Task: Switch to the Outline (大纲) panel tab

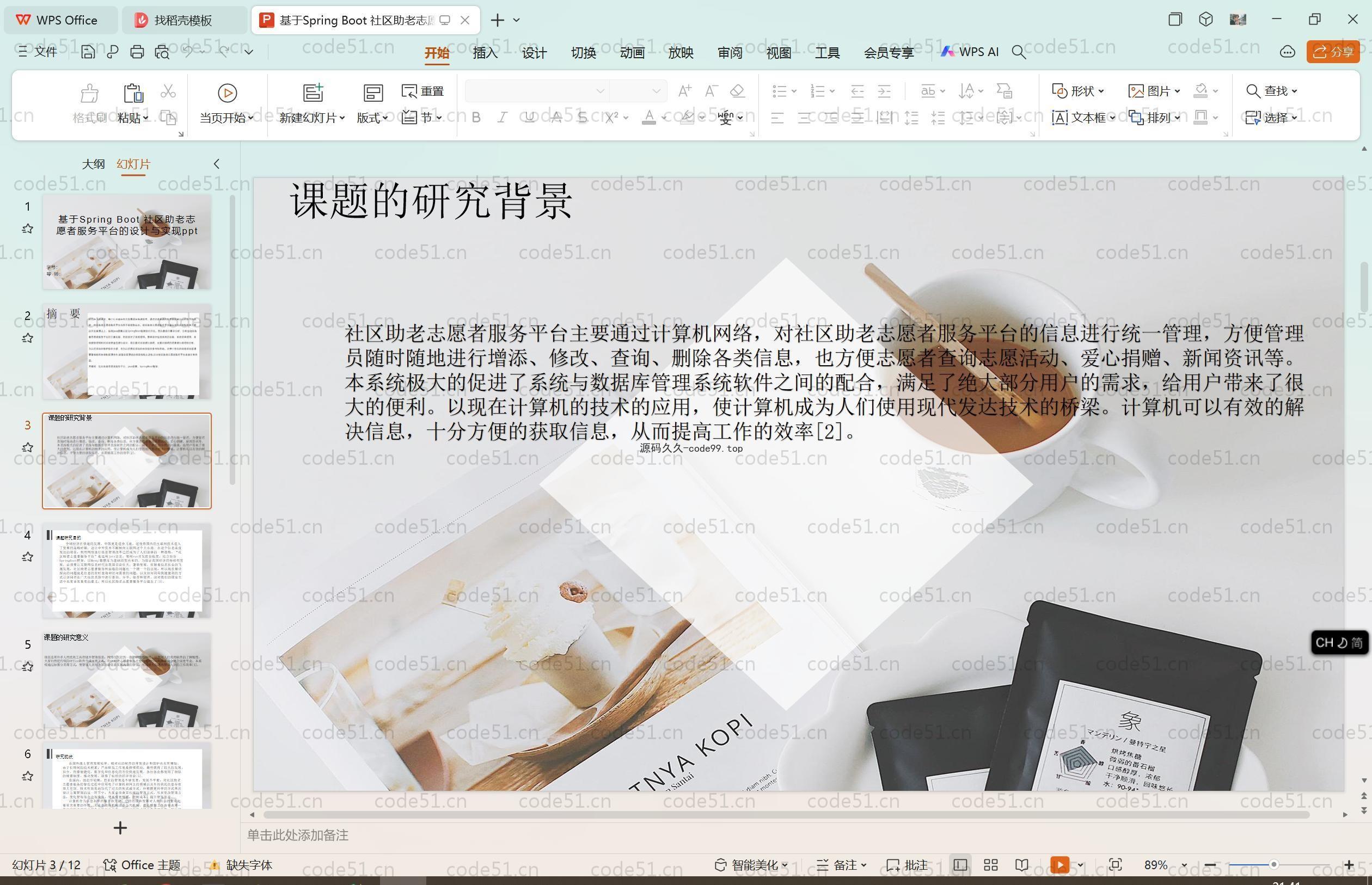Action: pos(93,164)
